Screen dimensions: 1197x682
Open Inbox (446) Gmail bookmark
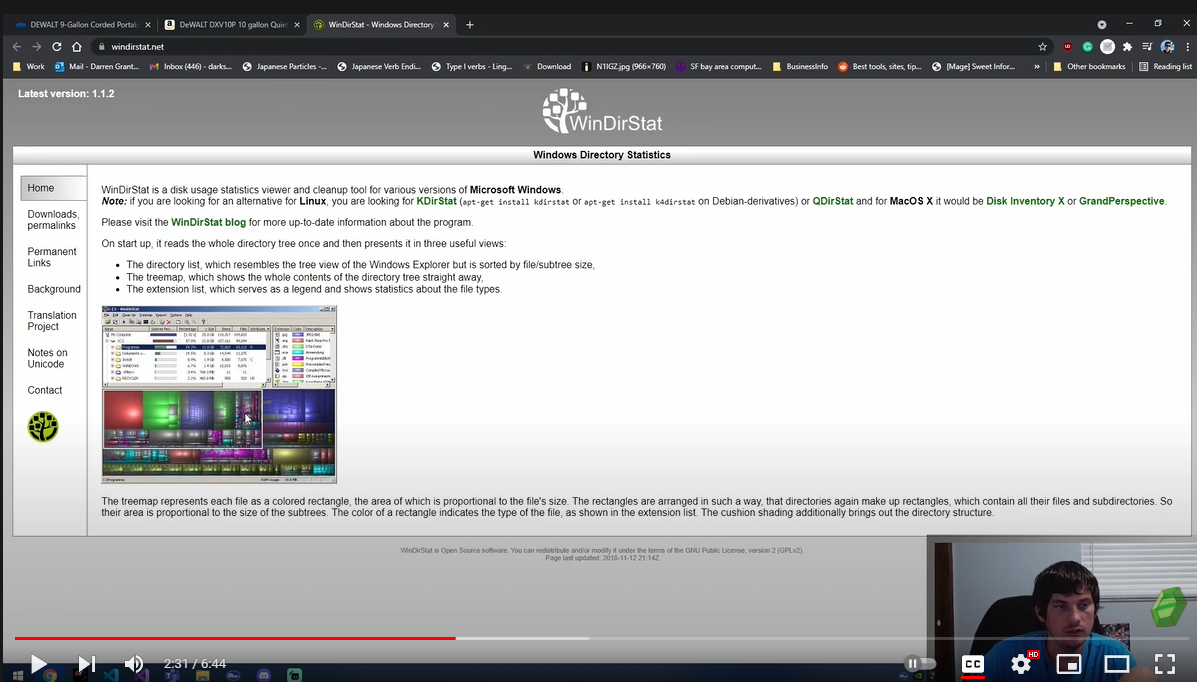[191, 66]
